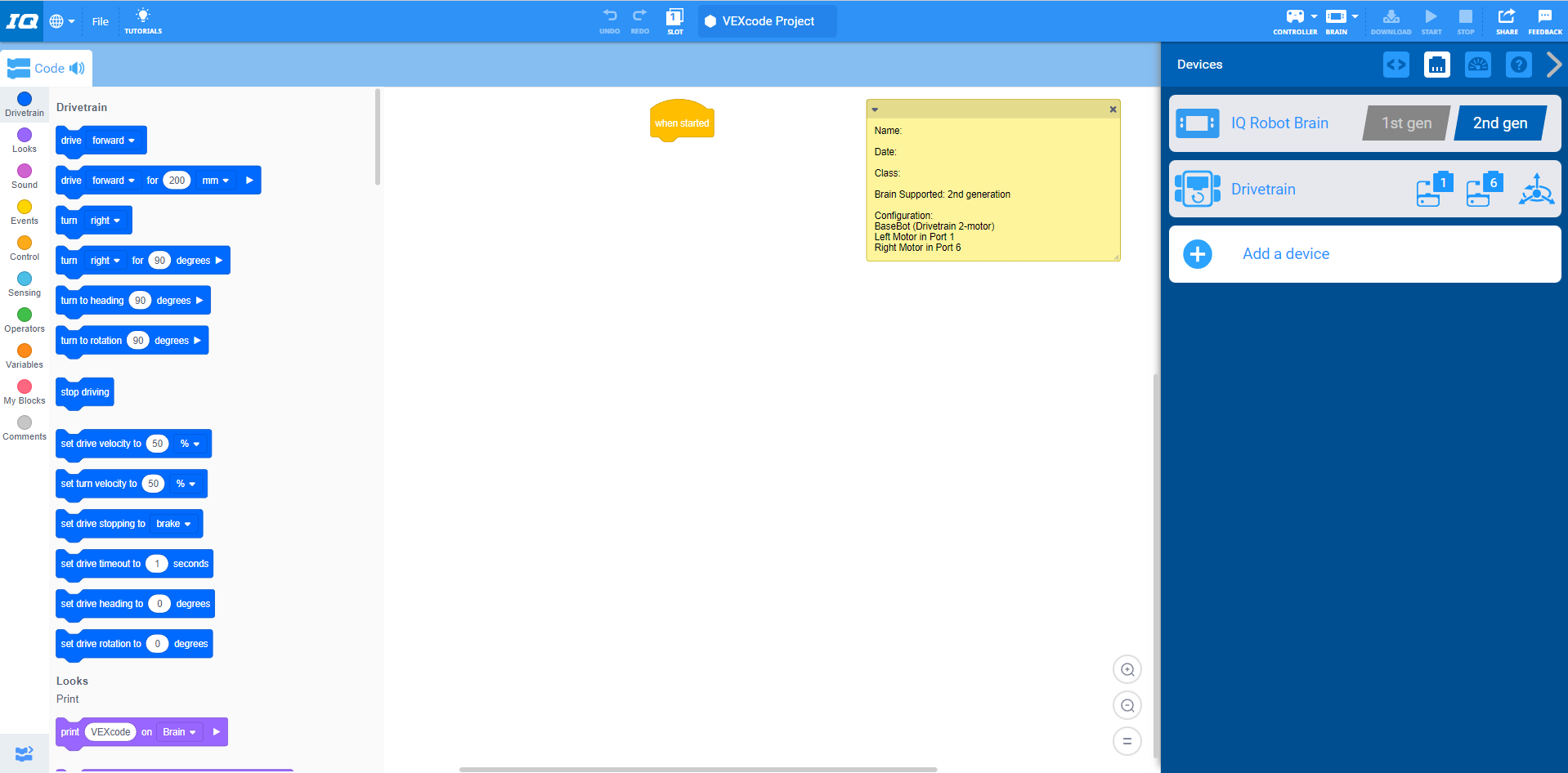Select the Sensing block category
Viewport: 1568px width, 773px height.
[x=25, y=284]
